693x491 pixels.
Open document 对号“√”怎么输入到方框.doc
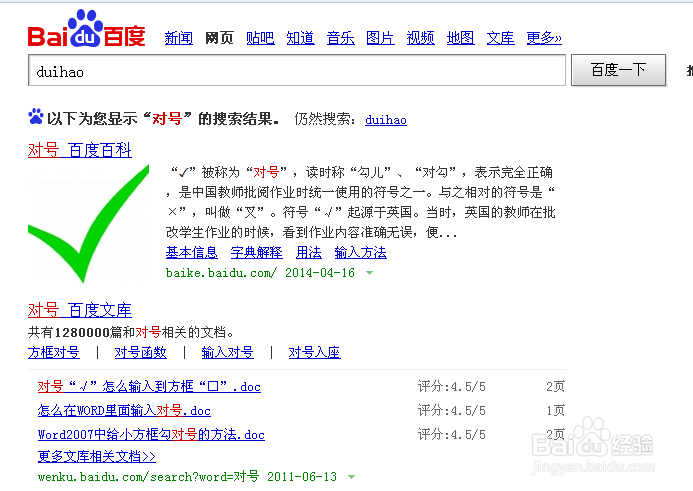[149, 387]
